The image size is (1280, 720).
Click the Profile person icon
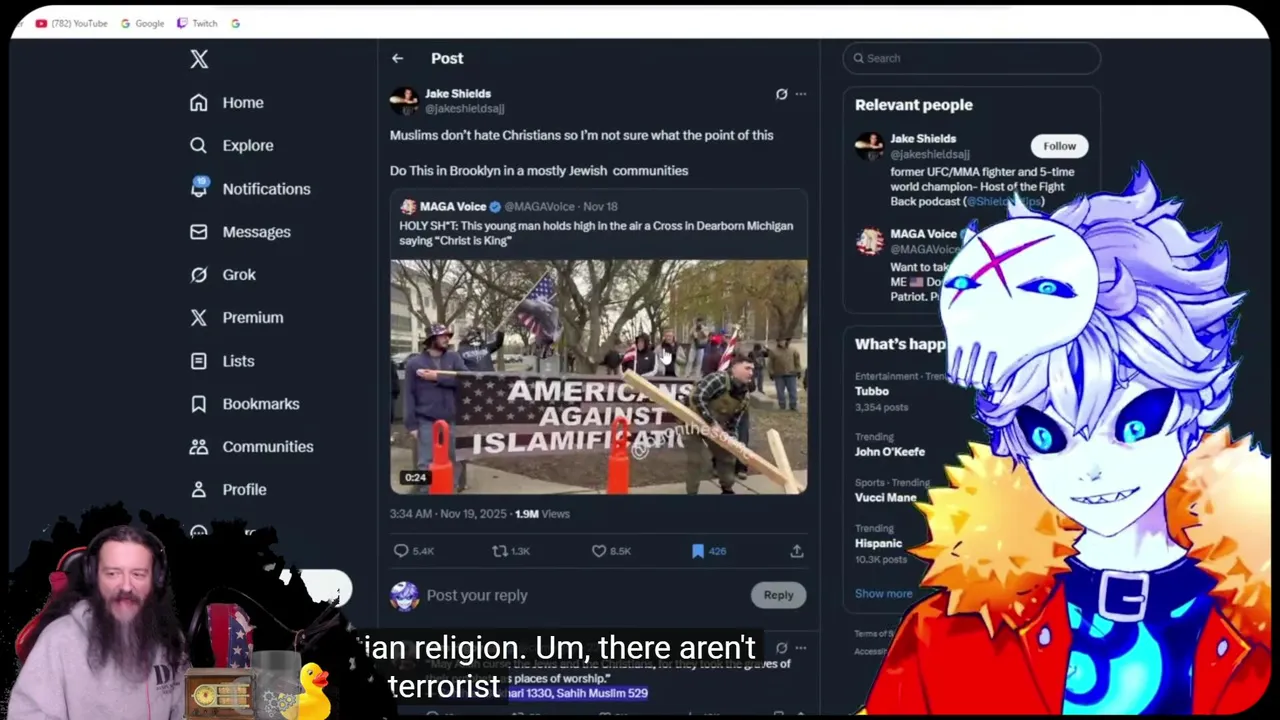[199, 489]
